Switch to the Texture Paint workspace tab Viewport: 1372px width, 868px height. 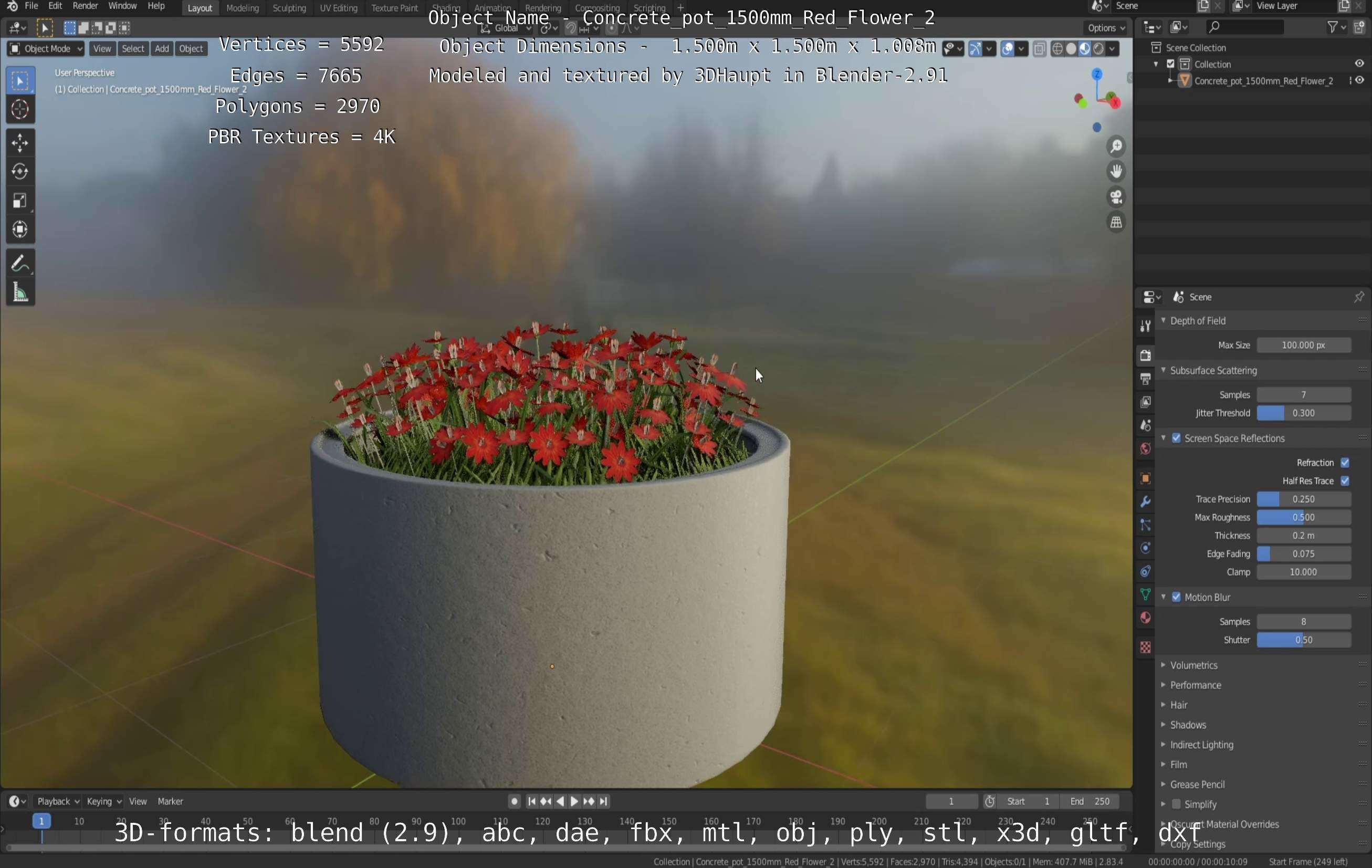[x=394, y=8]
